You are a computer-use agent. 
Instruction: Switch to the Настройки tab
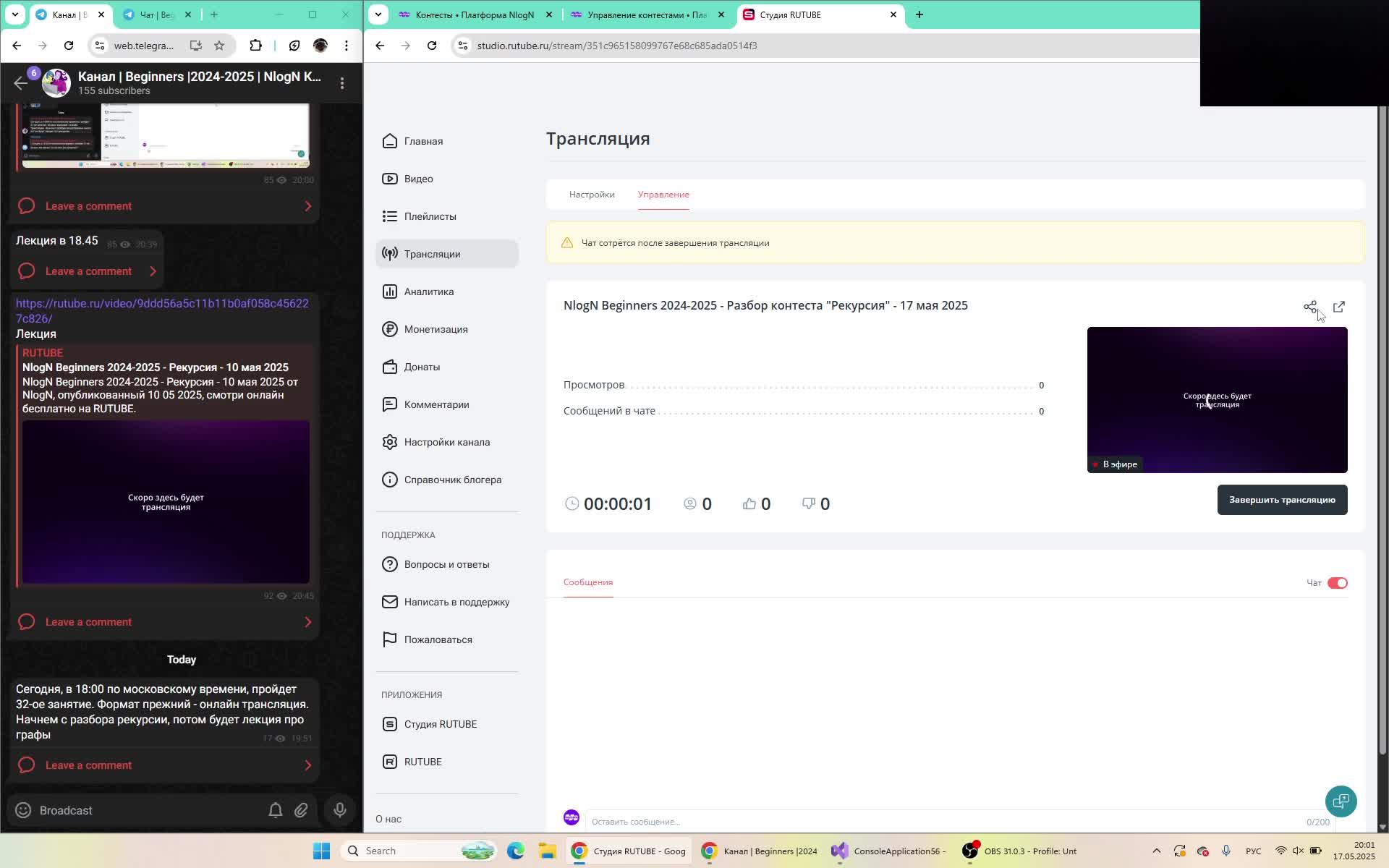(592, 195)
